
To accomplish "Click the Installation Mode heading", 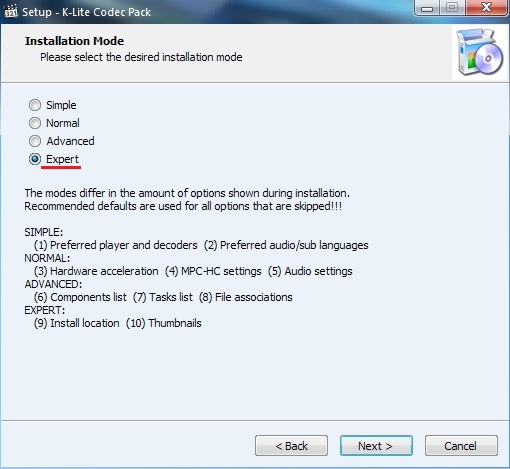I will [74, 41].
